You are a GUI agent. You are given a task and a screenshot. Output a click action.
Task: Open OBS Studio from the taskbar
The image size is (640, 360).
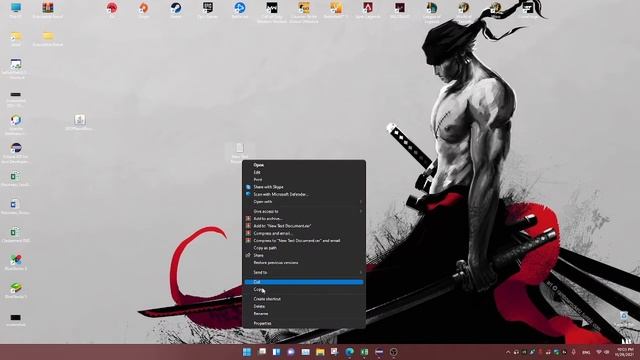click(393, 352)
